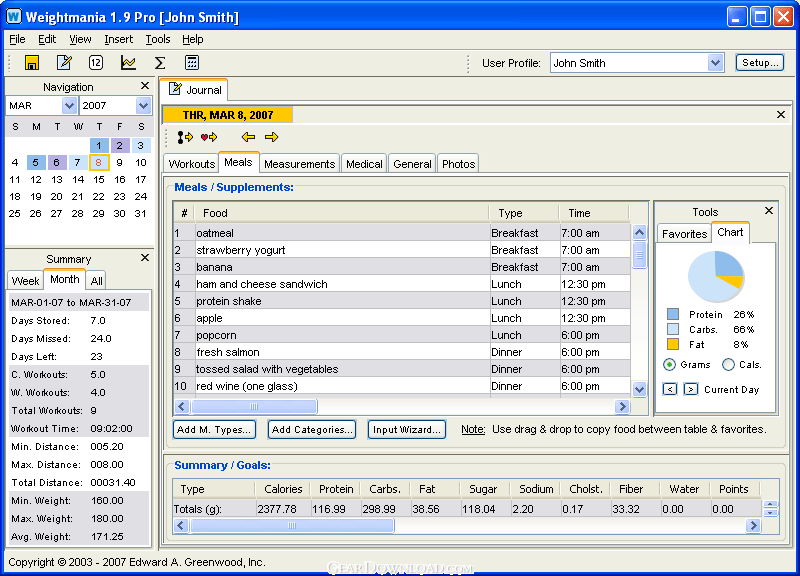
Task: Open the Edit menu
Action: (47, 39)
